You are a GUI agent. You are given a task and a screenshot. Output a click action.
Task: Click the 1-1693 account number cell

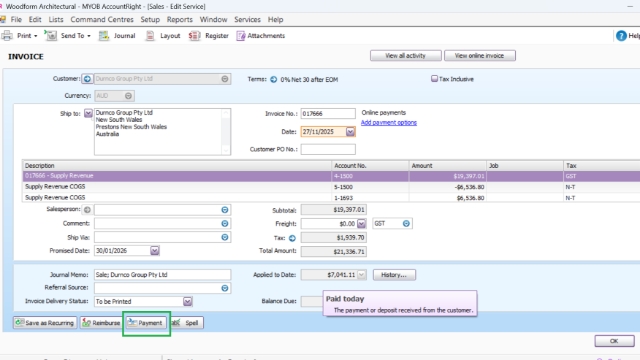click(370, 198)
